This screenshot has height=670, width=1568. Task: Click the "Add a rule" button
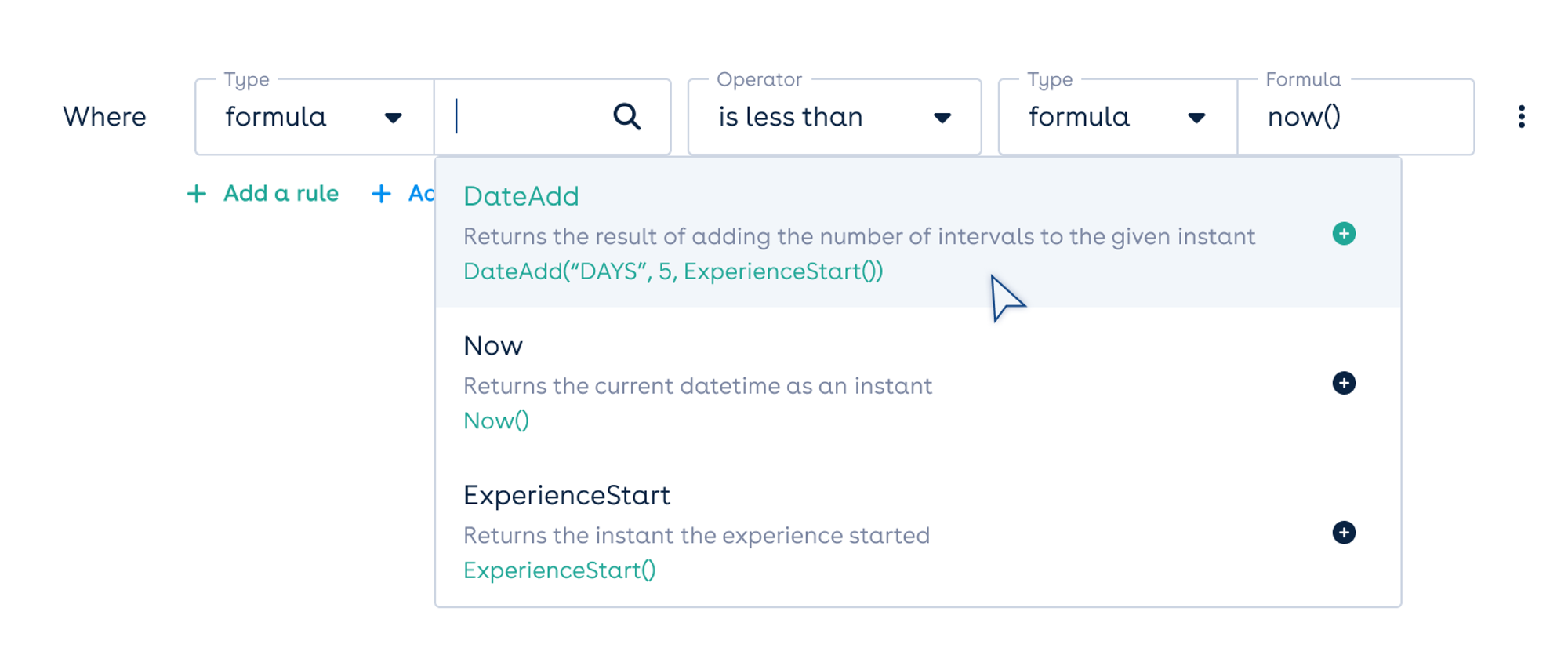pyautogui.click(x=263, y=194)
